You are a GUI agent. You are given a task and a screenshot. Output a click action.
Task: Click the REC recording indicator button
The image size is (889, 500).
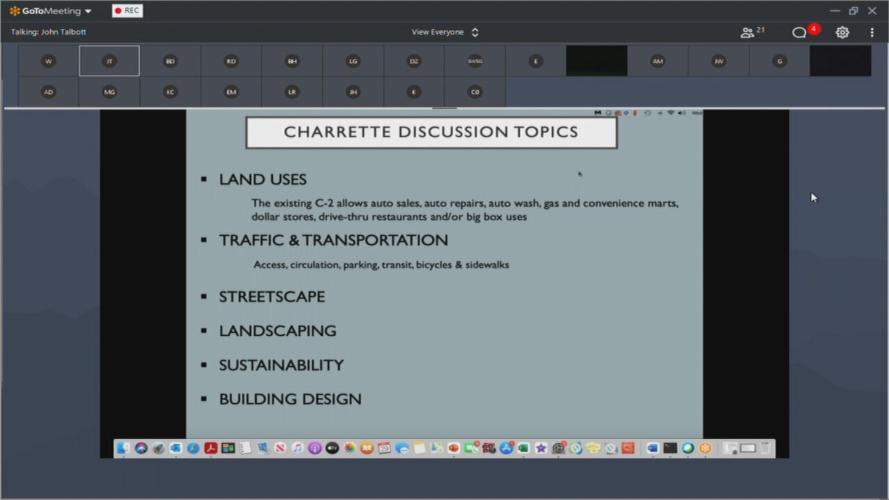click(x=127, y=11)
